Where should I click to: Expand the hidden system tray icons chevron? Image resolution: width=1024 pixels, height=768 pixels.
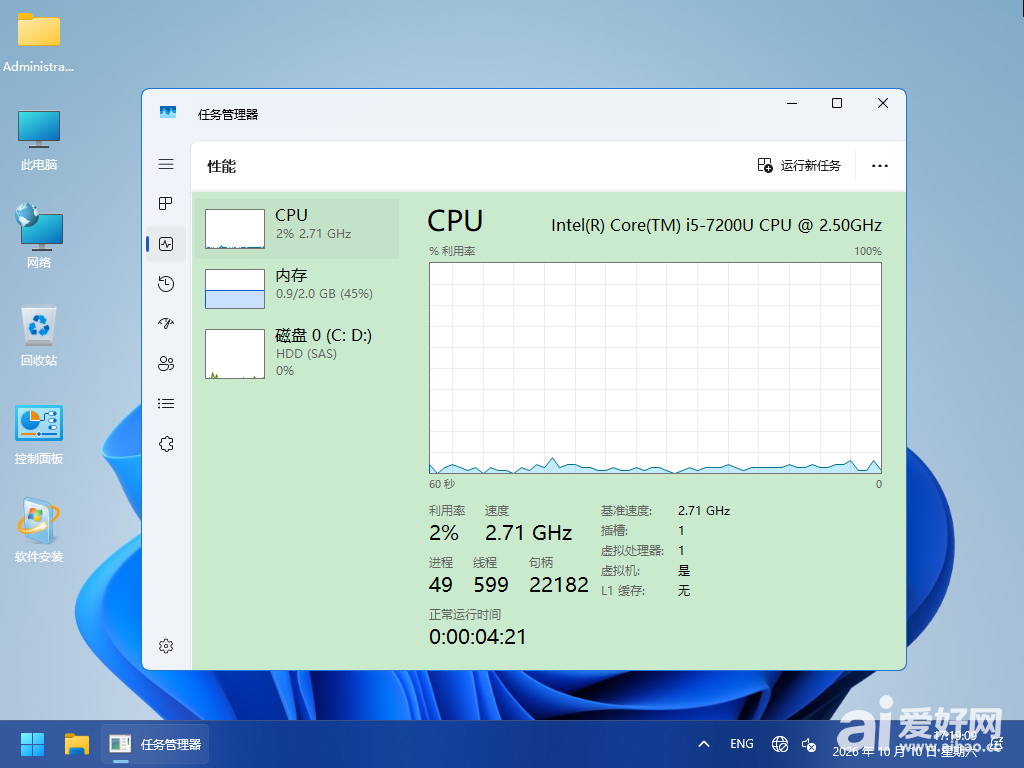tap(704, 744)
